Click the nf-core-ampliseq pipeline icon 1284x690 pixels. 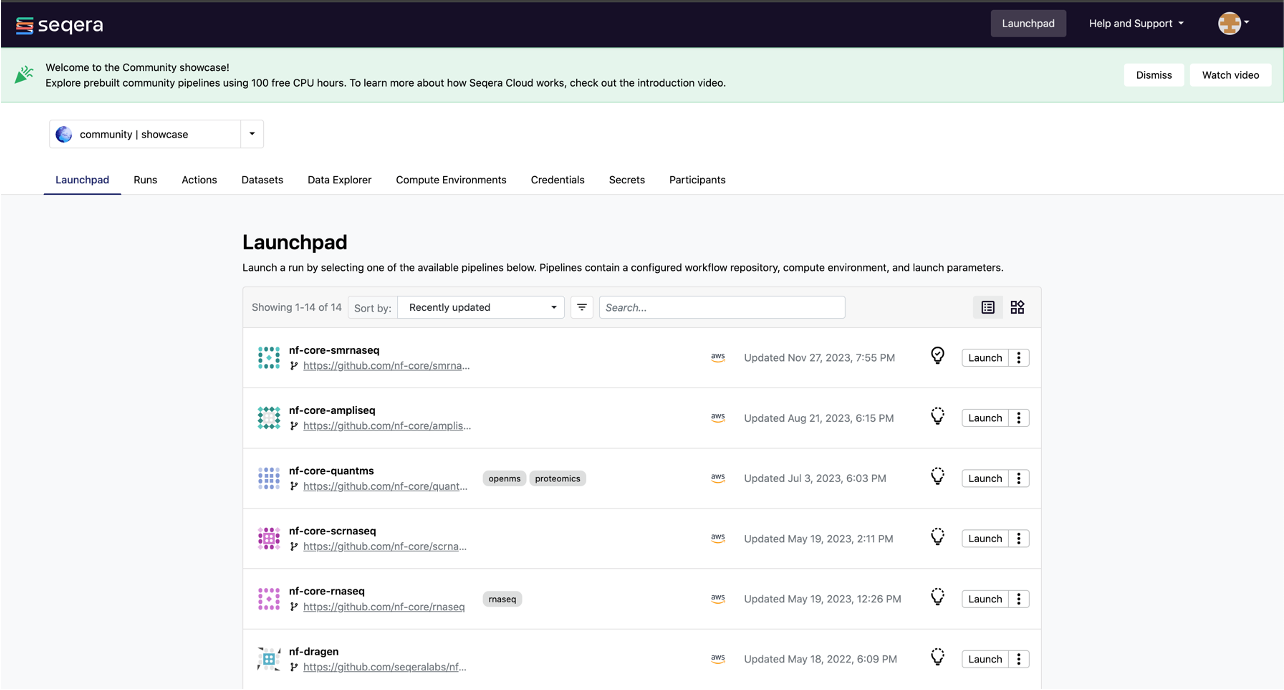click(269, 418)
